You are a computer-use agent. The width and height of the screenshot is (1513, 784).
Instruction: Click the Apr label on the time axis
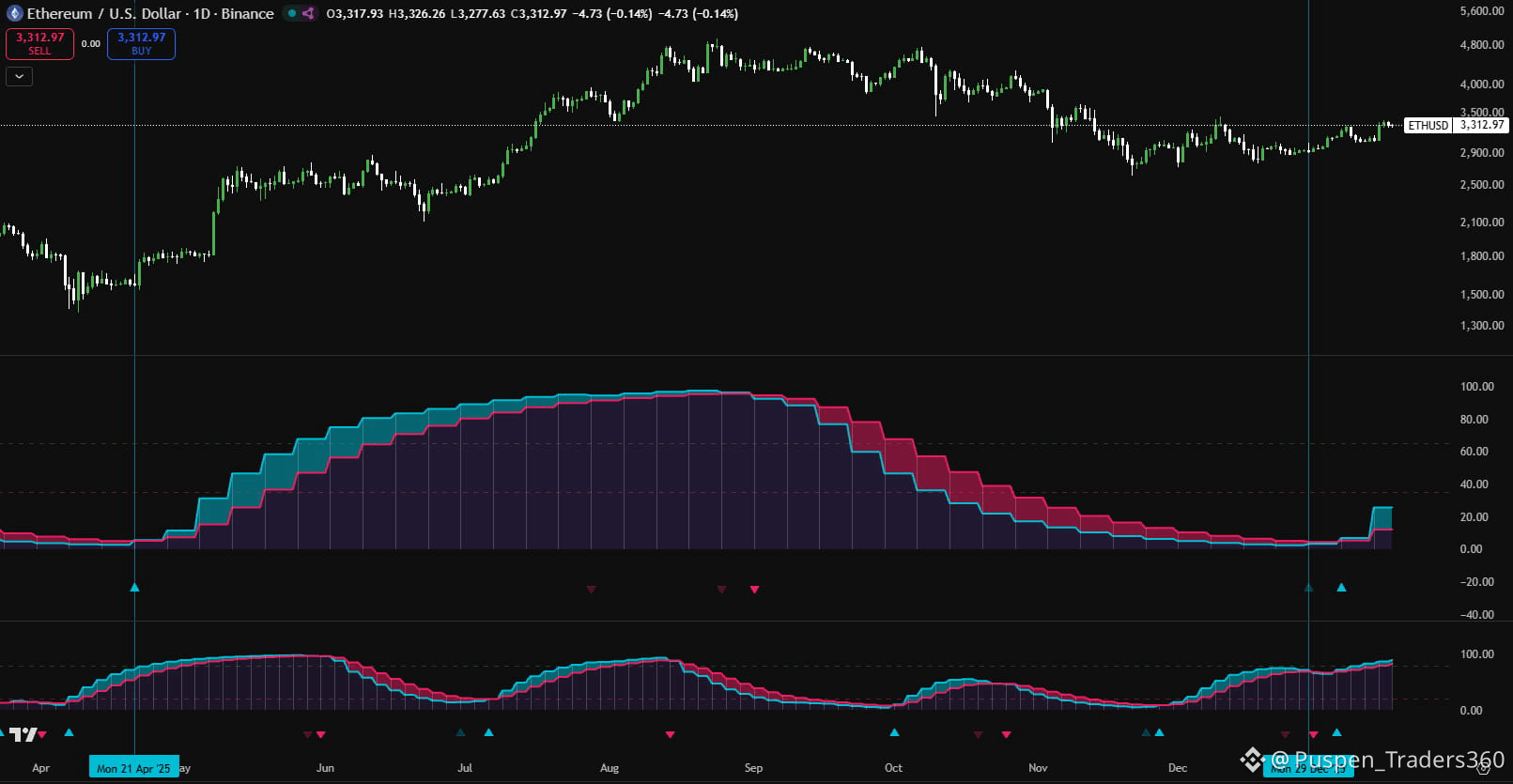pyautogui.click(x=41, y=768)
